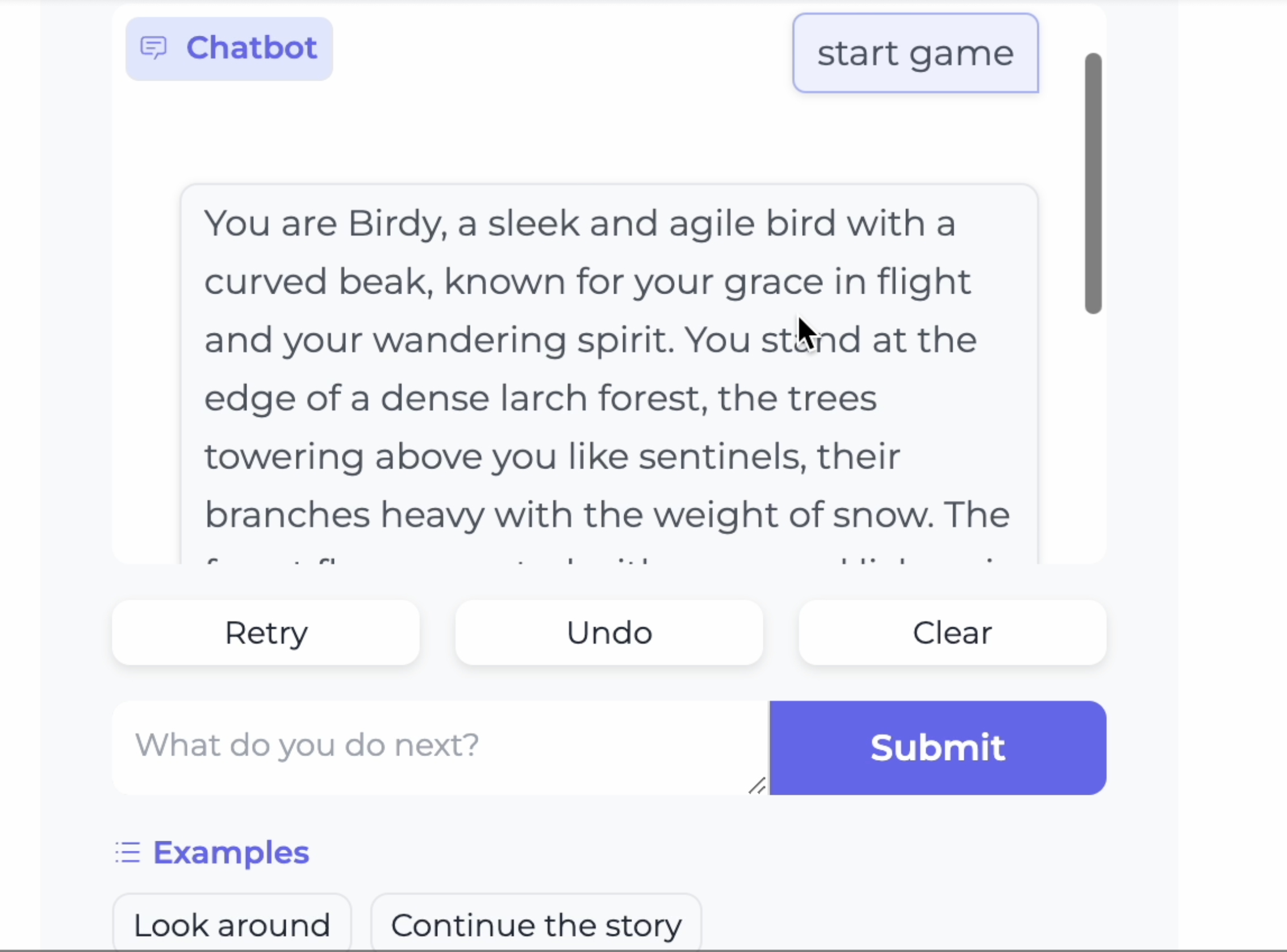Image resolution: width=1287 pixels, height=952 pixels.
Task: Submit your next action
Action: 938,748
